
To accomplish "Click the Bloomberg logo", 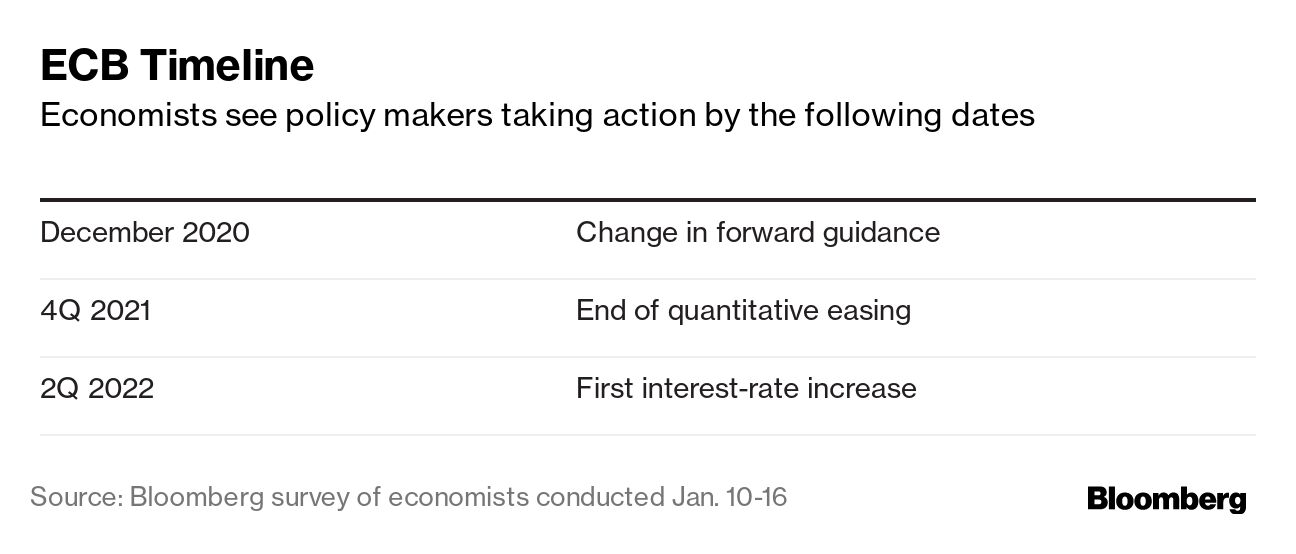I will click(x=1166, y=498).
